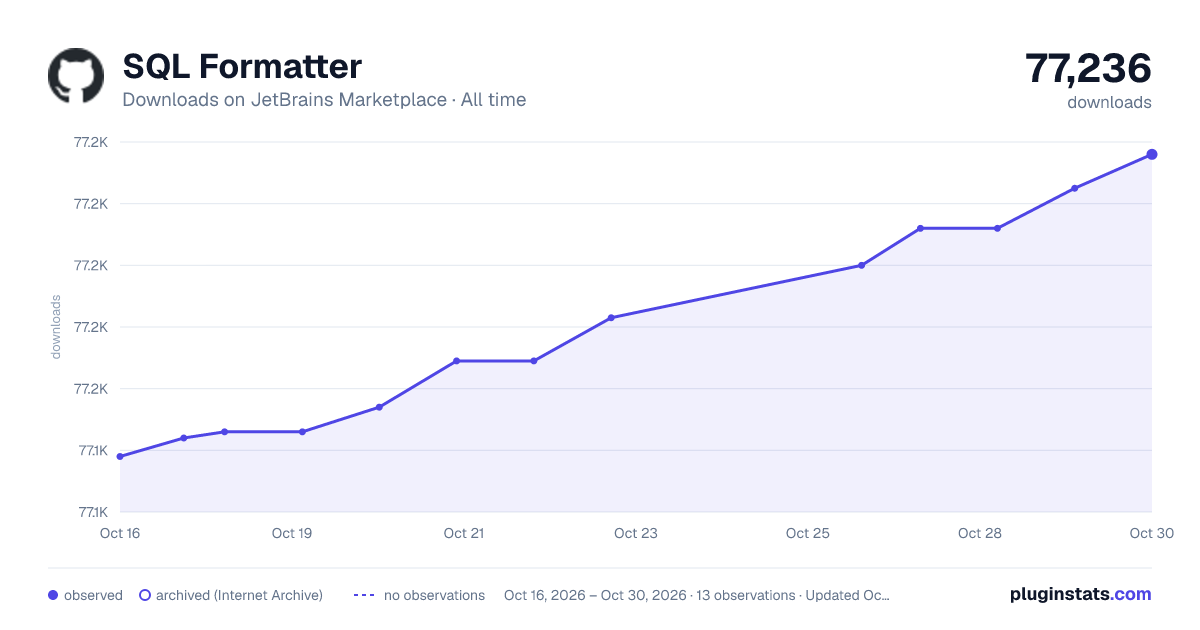Click the 'observed' legend label
1200x630 pixels.
click(x=93, y=595)
